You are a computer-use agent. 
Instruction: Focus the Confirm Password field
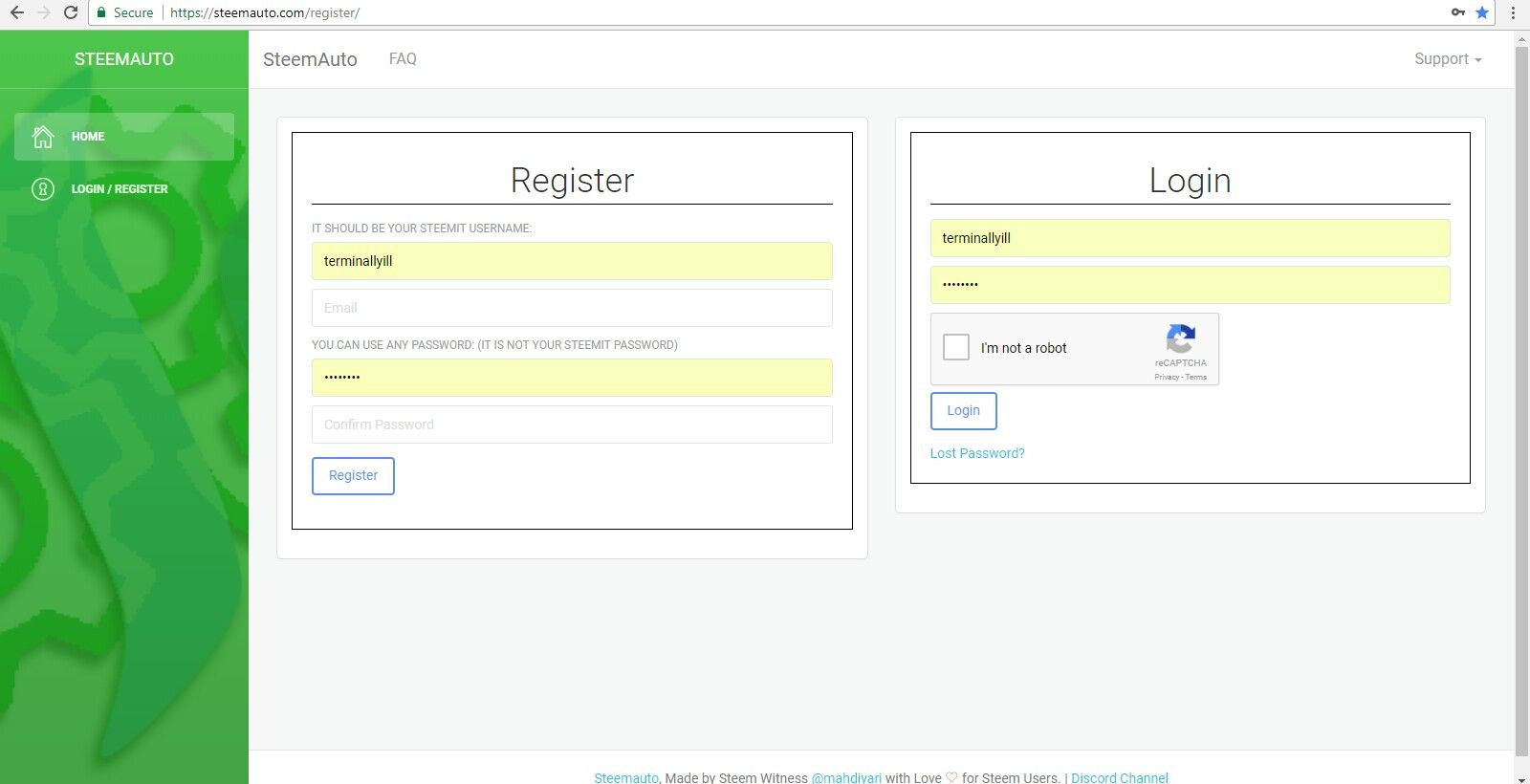click(572, 425)
